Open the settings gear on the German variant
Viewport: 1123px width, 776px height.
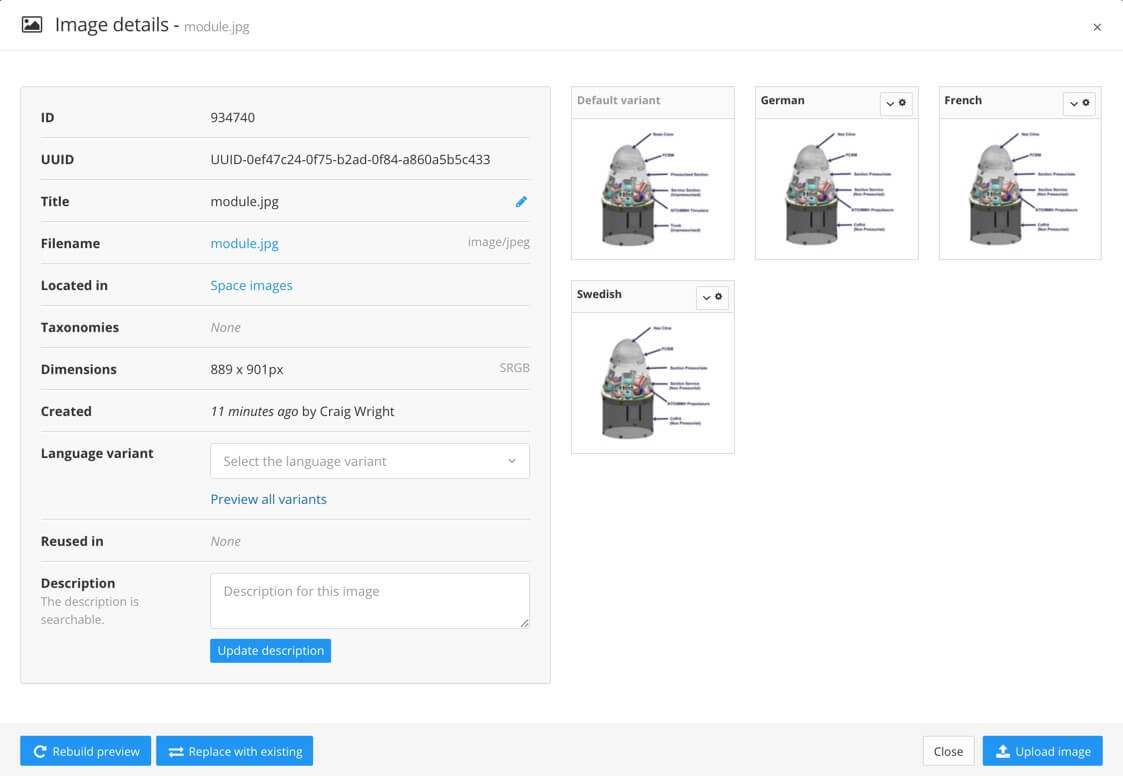(x=904, y=104)
